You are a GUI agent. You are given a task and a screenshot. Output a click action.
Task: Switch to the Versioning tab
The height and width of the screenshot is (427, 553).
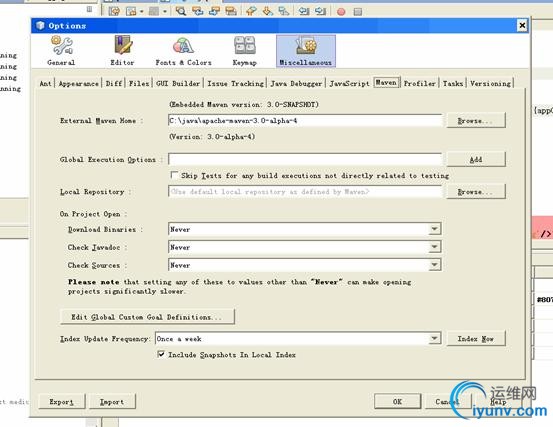tap(490, 84)
